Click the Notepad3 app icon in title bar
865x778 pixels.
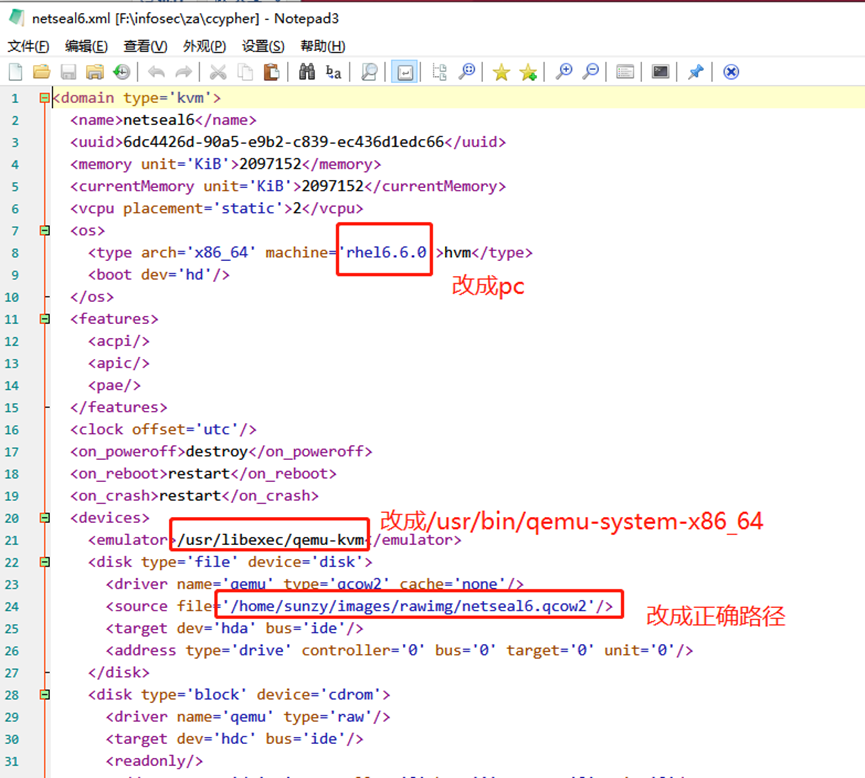17,18
